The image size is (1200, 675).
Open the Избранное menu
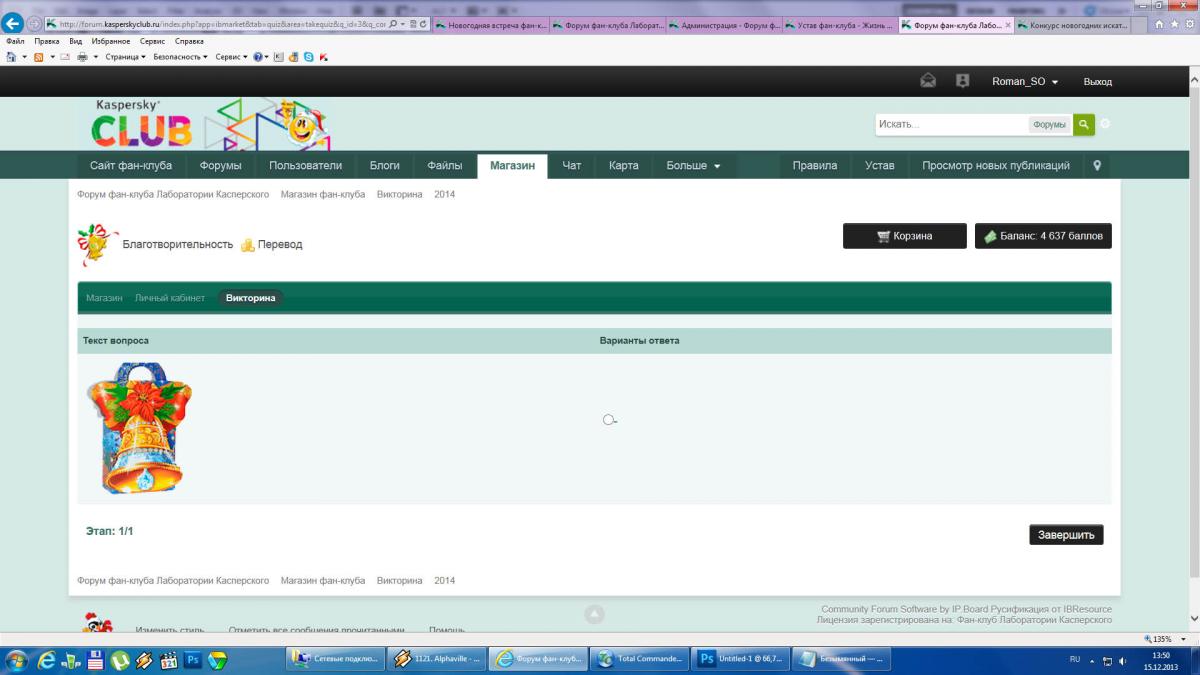113,42
